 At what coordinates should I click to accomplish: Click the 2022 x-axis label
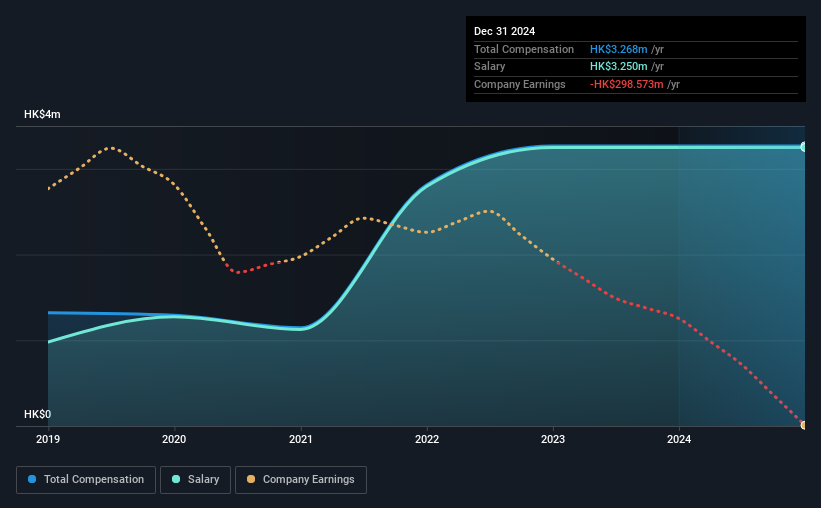[x=427, y=439]
